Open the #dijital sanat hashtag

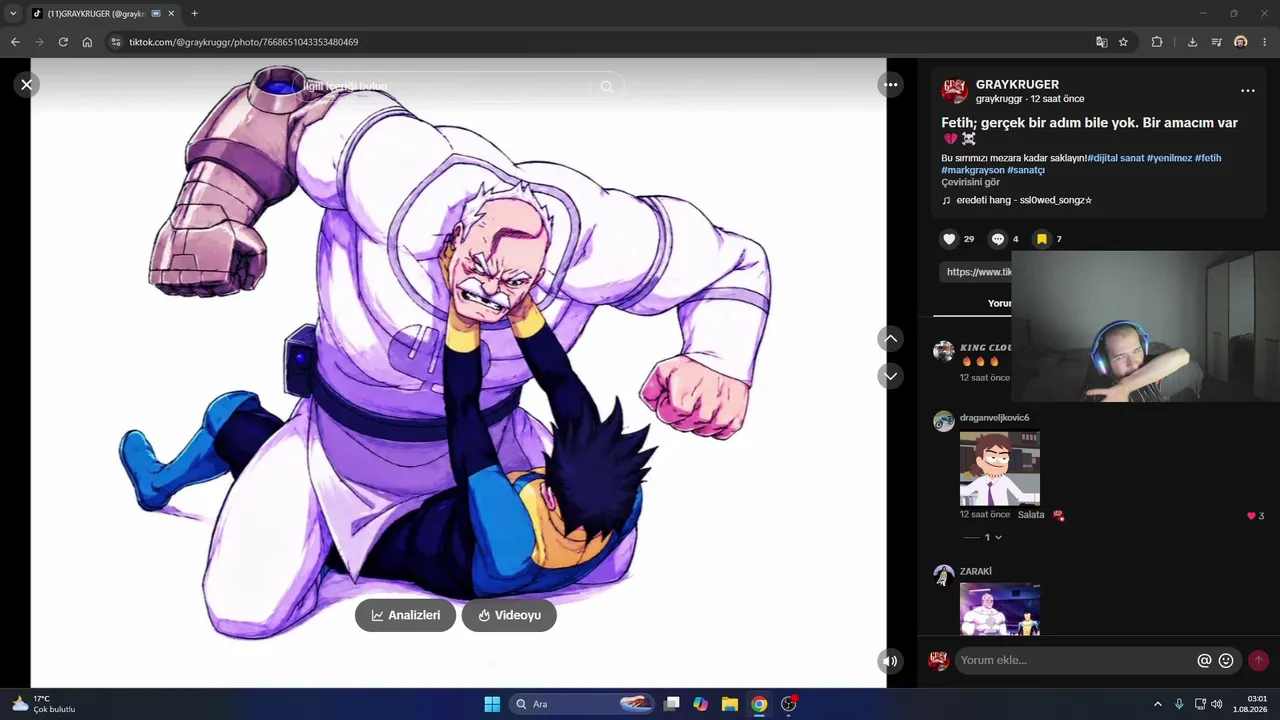coord(1115,158)
